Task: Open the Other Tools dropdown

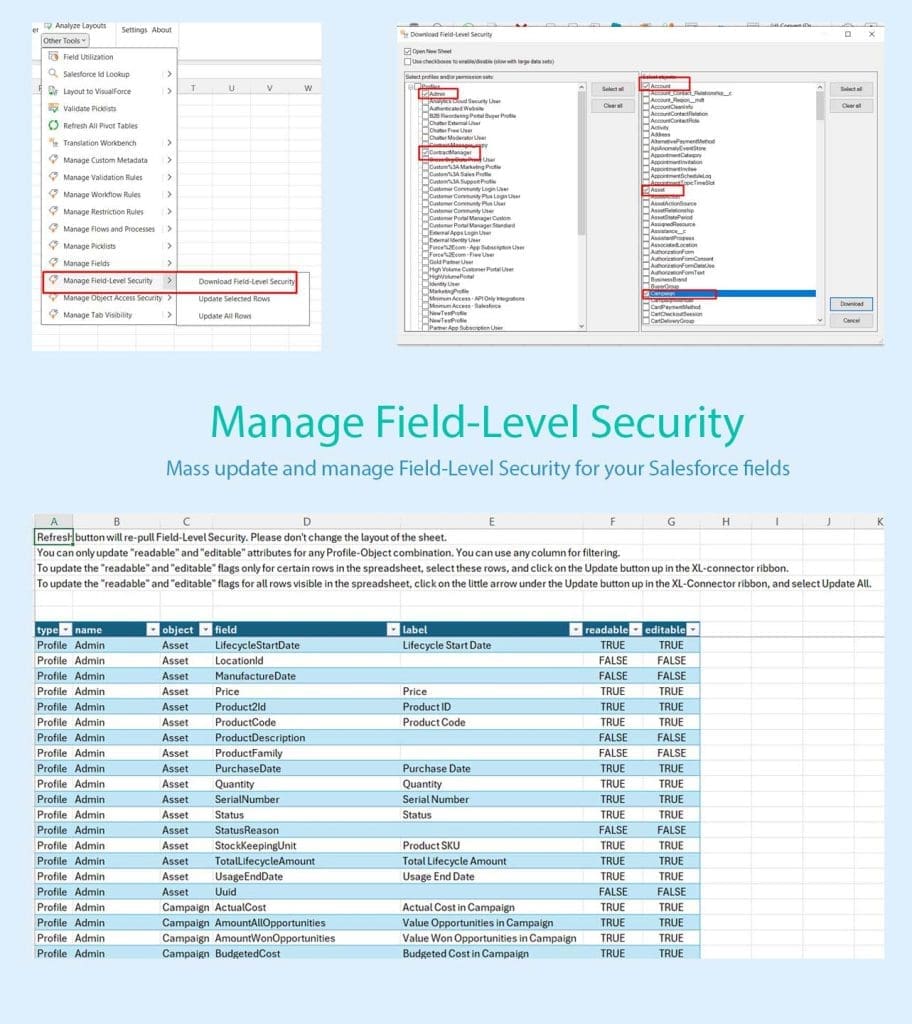Action: (x=65, y=40)
